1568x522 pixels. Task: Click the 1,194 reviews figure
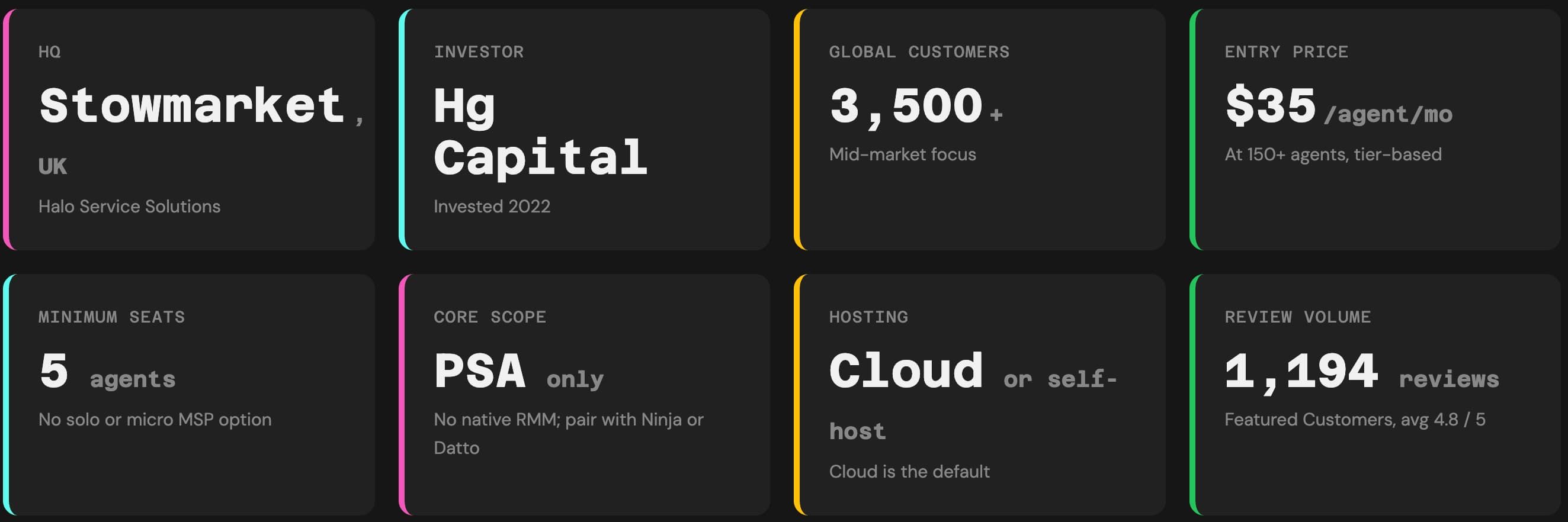coord(1362,372)
